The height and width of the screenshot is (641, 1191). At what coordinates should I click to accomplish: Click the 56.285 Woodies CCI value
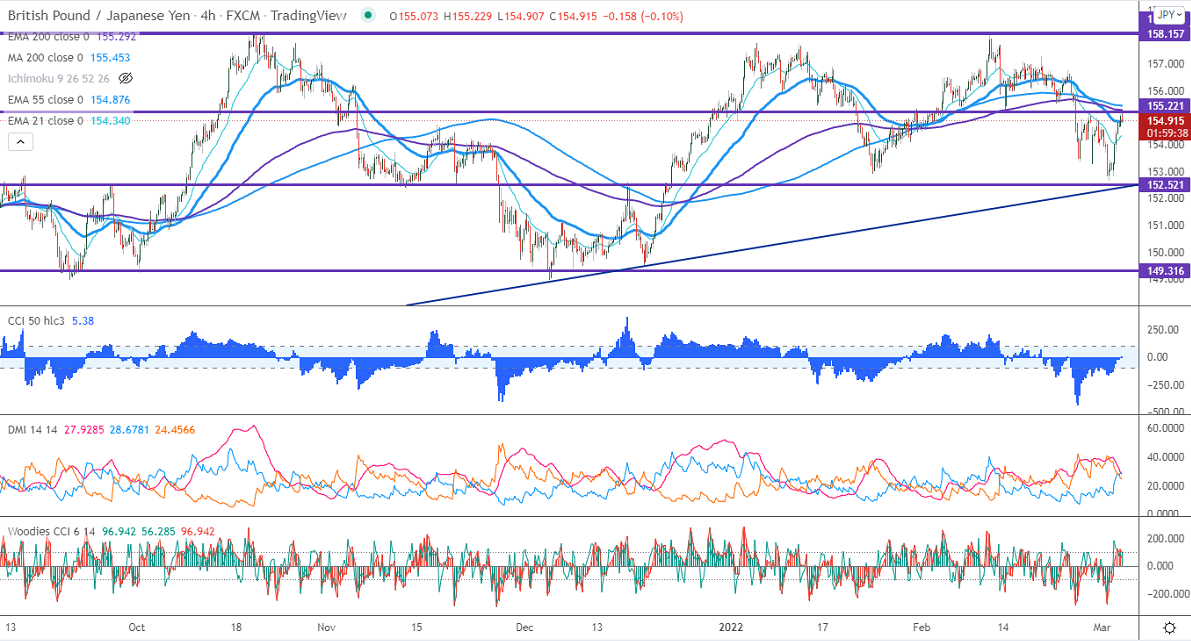[x=158, y=532]
